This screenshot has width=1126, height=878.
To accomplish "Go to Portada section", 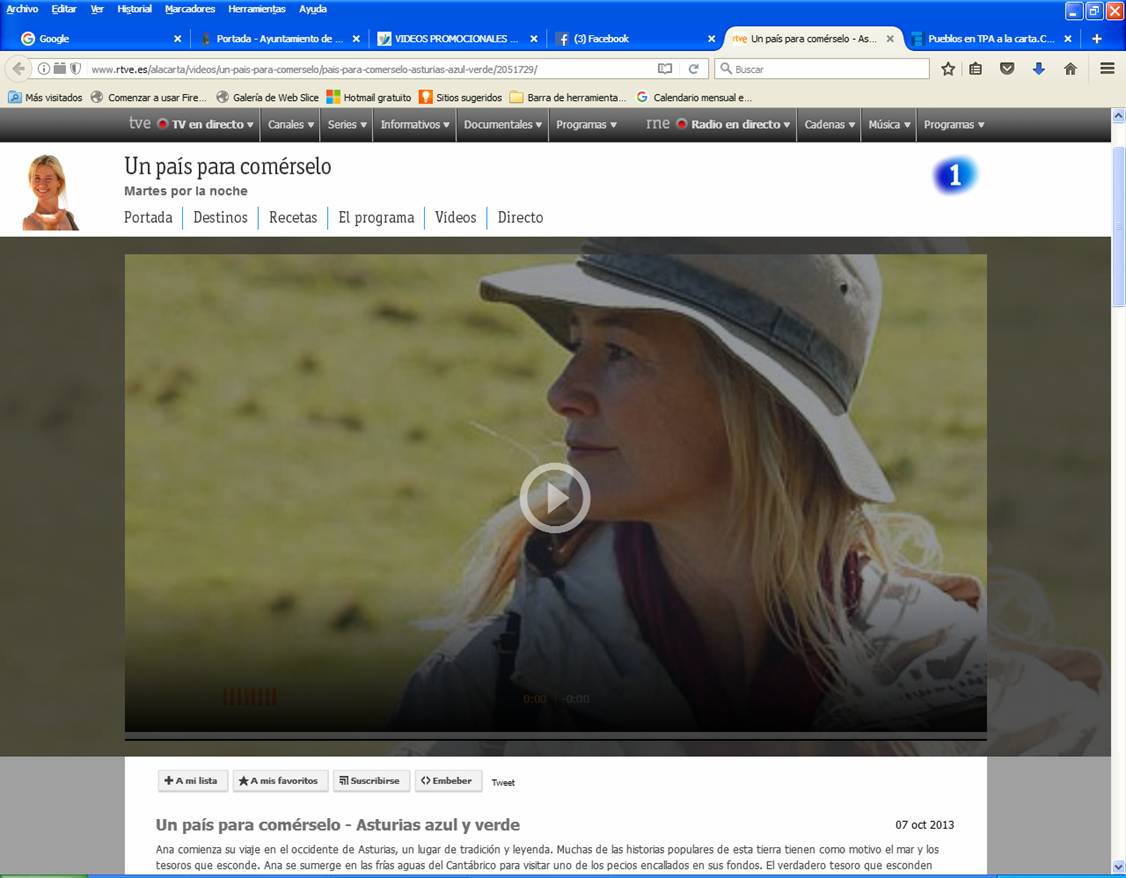I will [x=148, y=218].
